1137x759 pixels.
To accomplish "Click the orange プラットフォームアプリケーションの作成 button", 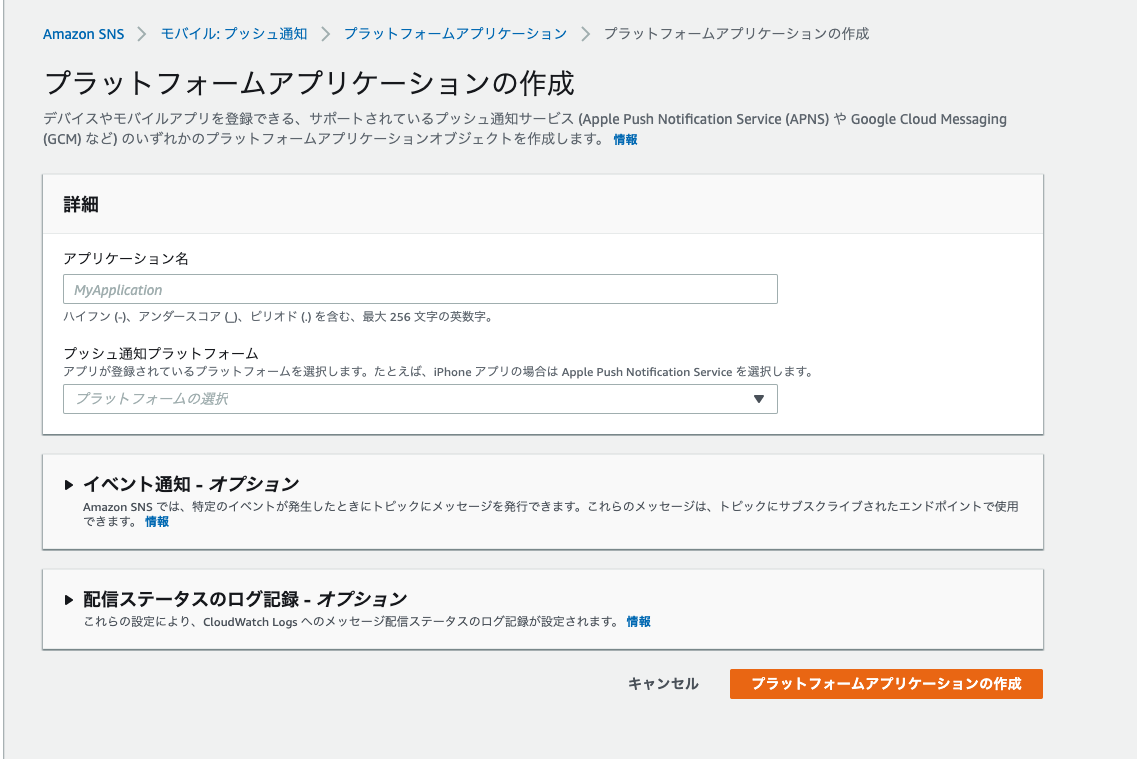I will pos(886,684).
